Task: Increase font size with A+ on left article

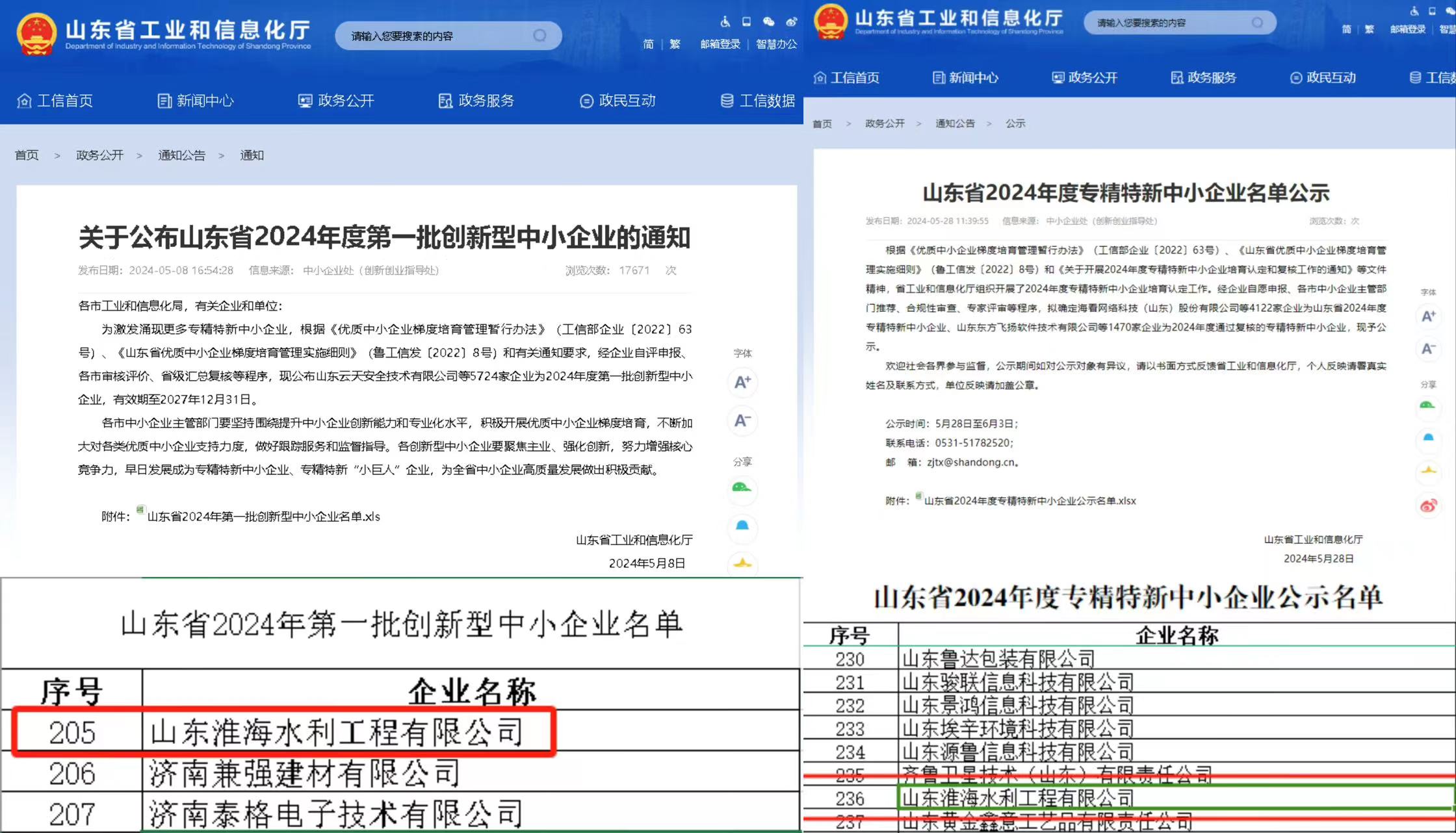Action: click(x=742, y=382)
